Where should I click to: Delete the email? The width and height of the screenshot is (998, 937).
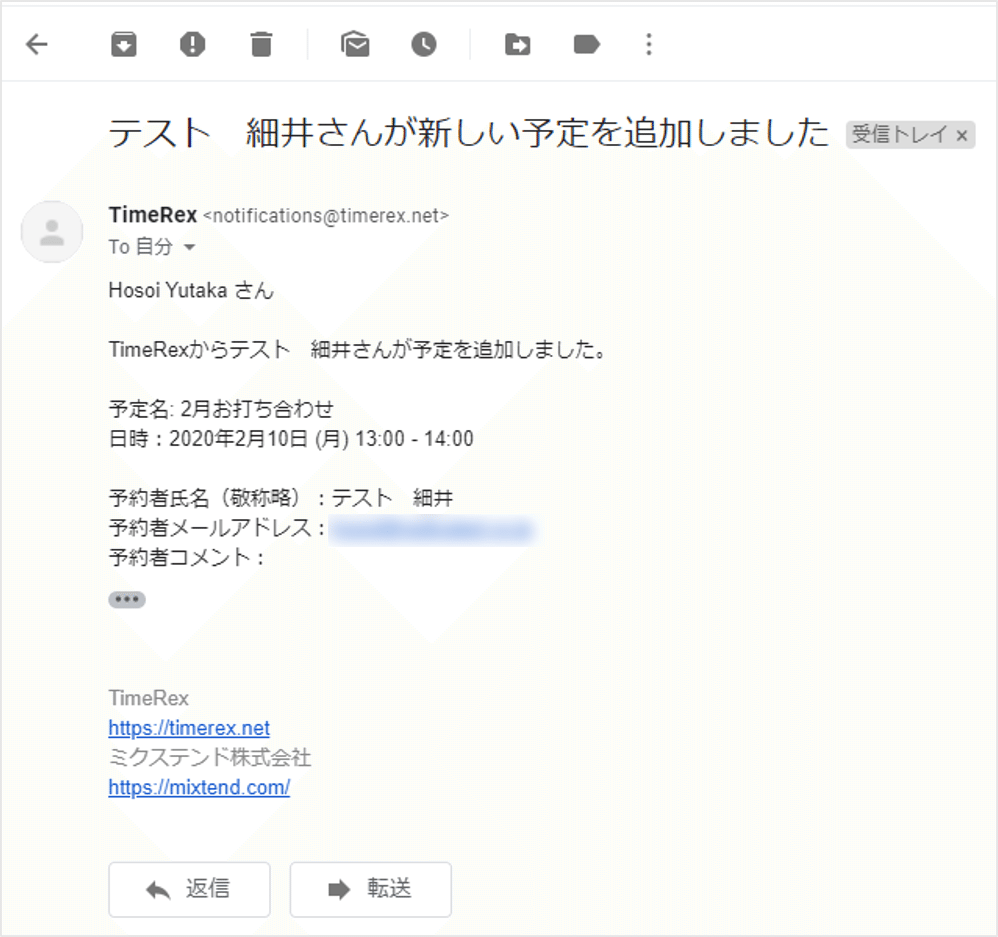pos(262,44)
